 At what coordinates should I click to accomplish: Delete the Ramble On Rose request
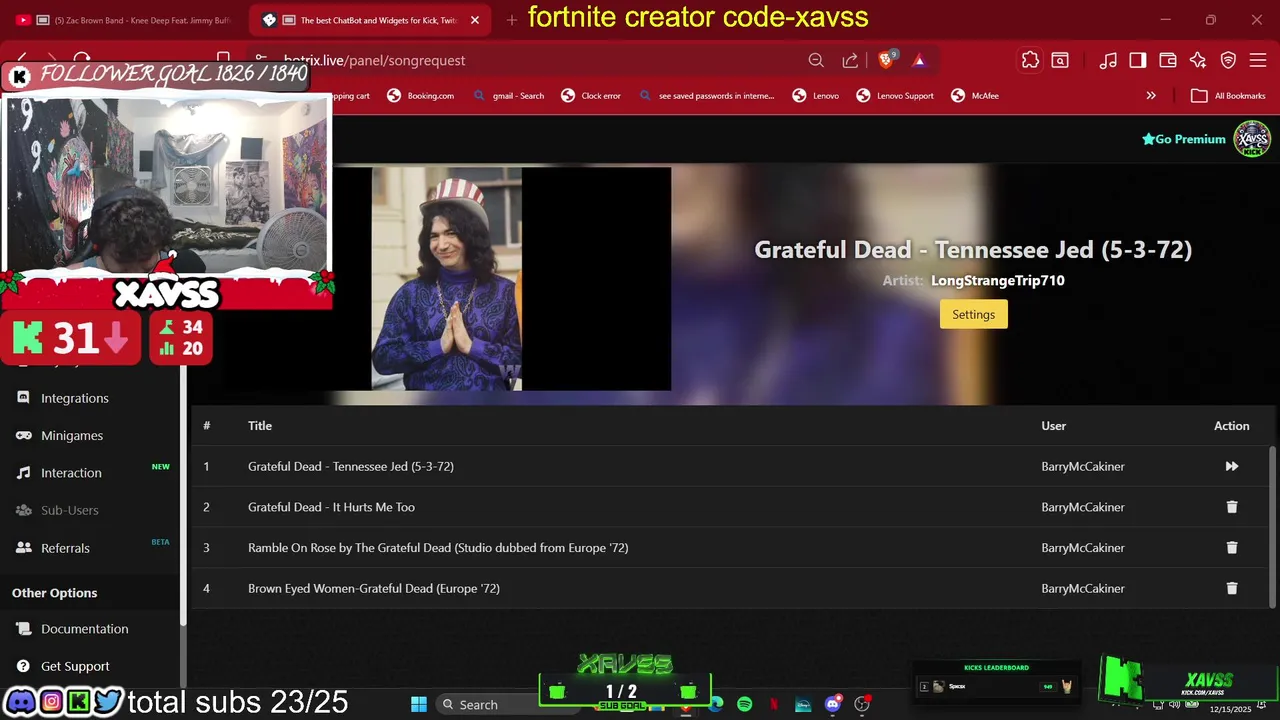coord(1232,547)
